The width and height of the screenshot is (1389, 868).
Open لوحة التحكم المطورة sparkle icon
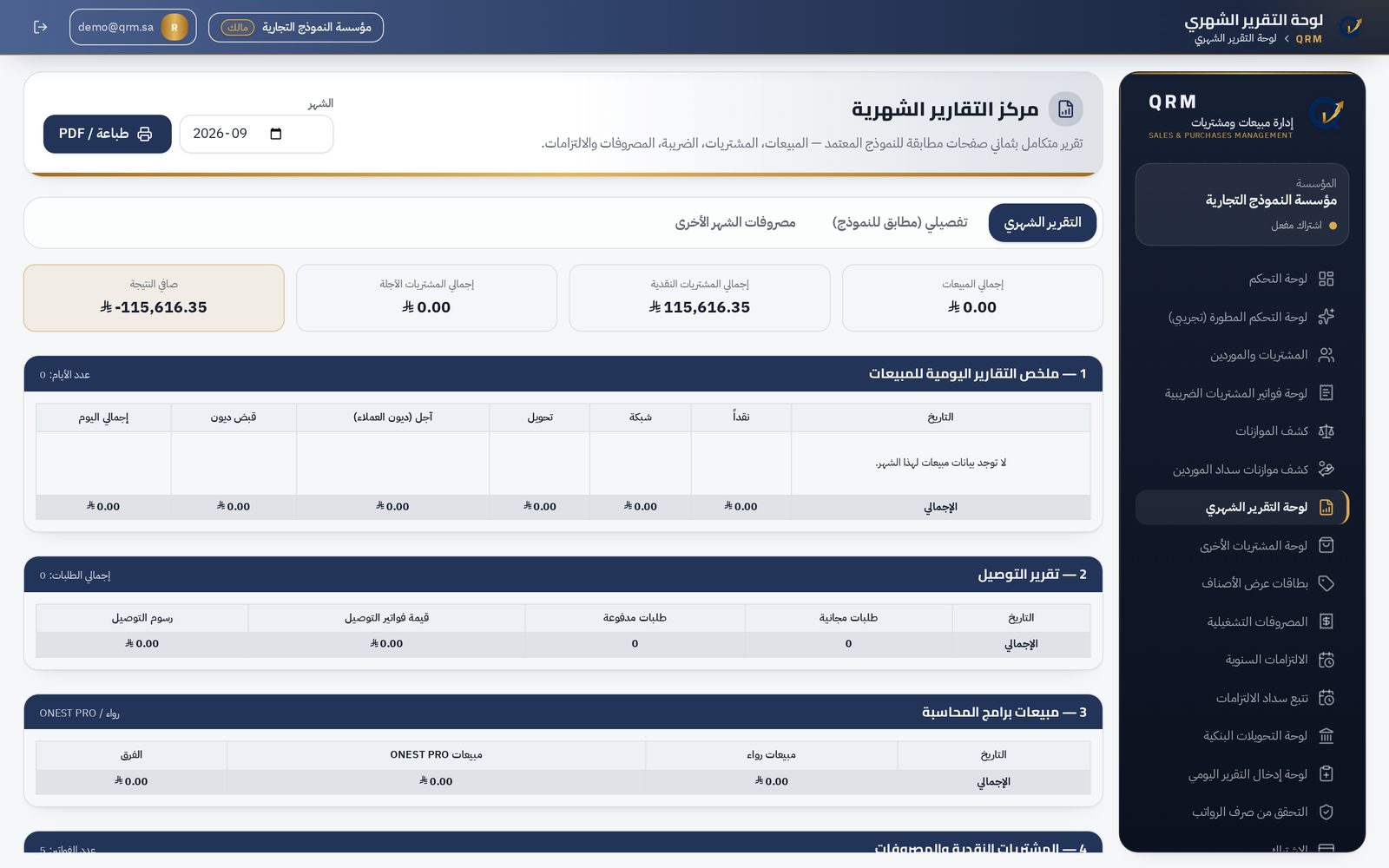click(1326, 317)
